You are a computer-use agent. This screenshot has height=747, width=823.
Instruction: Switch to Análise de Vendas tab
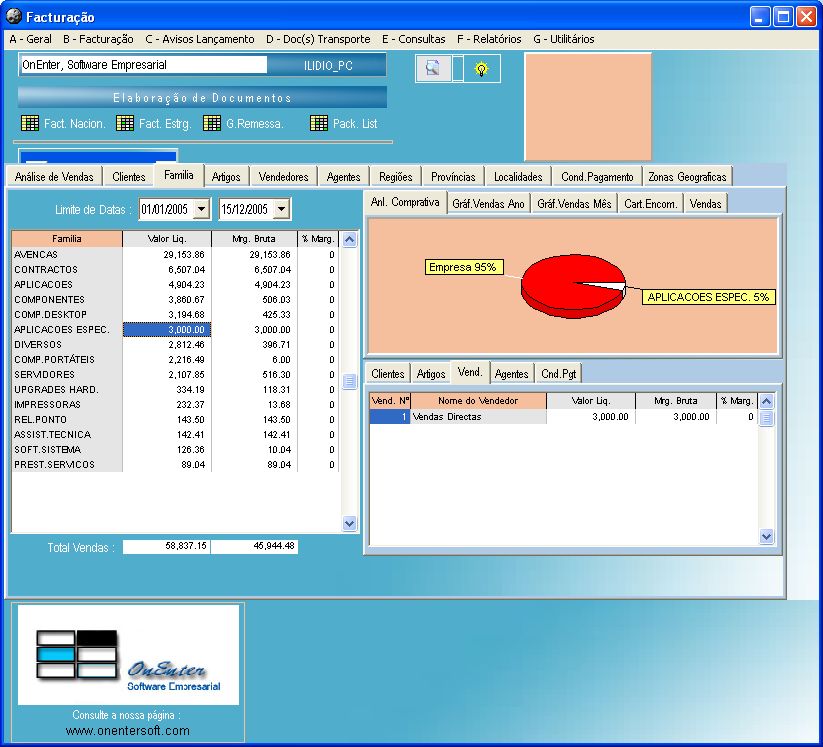pyautogui.click(x=54, y=177)
